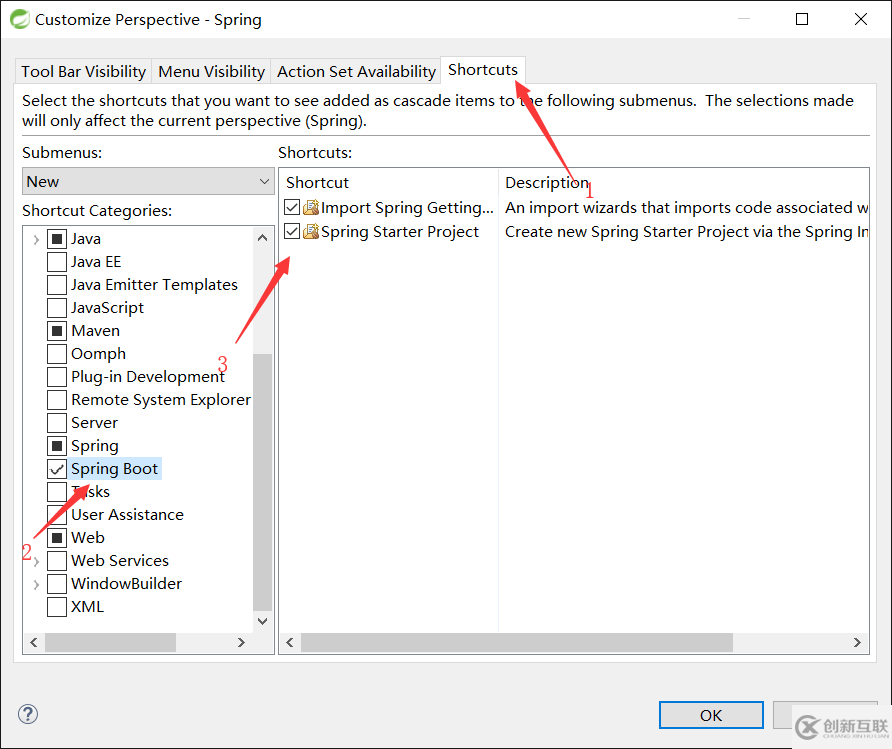Switch to Tool Bar Visibility tab
892x749 pixels.
(84, 72)
